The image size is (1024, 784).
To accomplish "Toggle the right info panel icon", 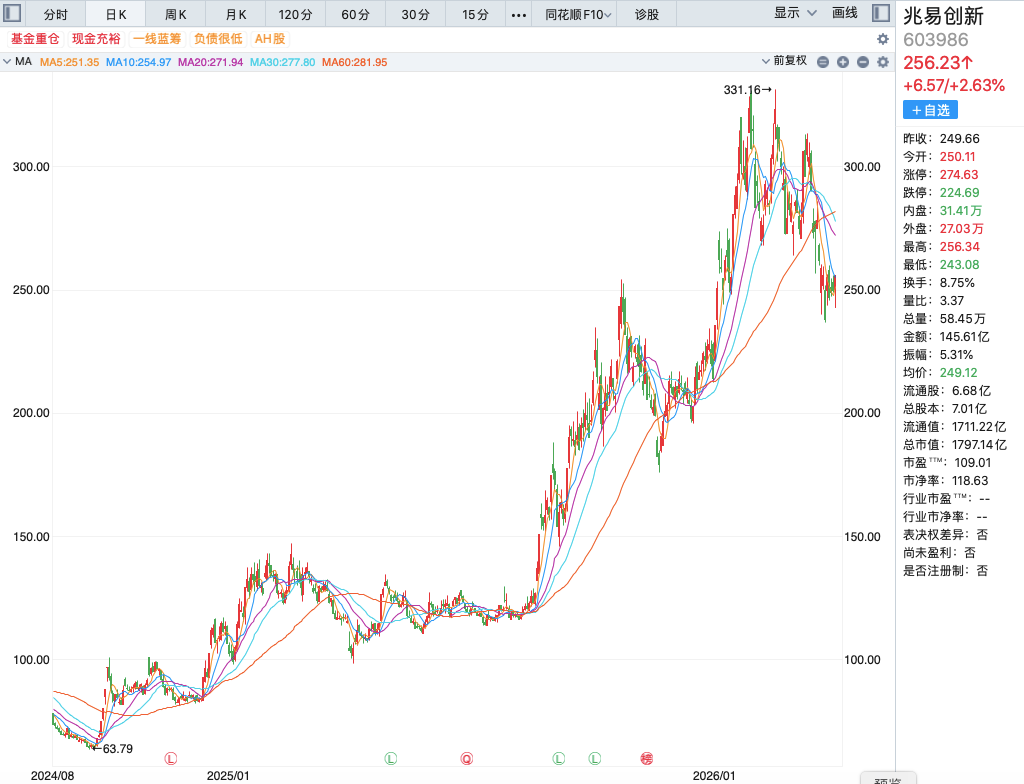I will 880,13.
